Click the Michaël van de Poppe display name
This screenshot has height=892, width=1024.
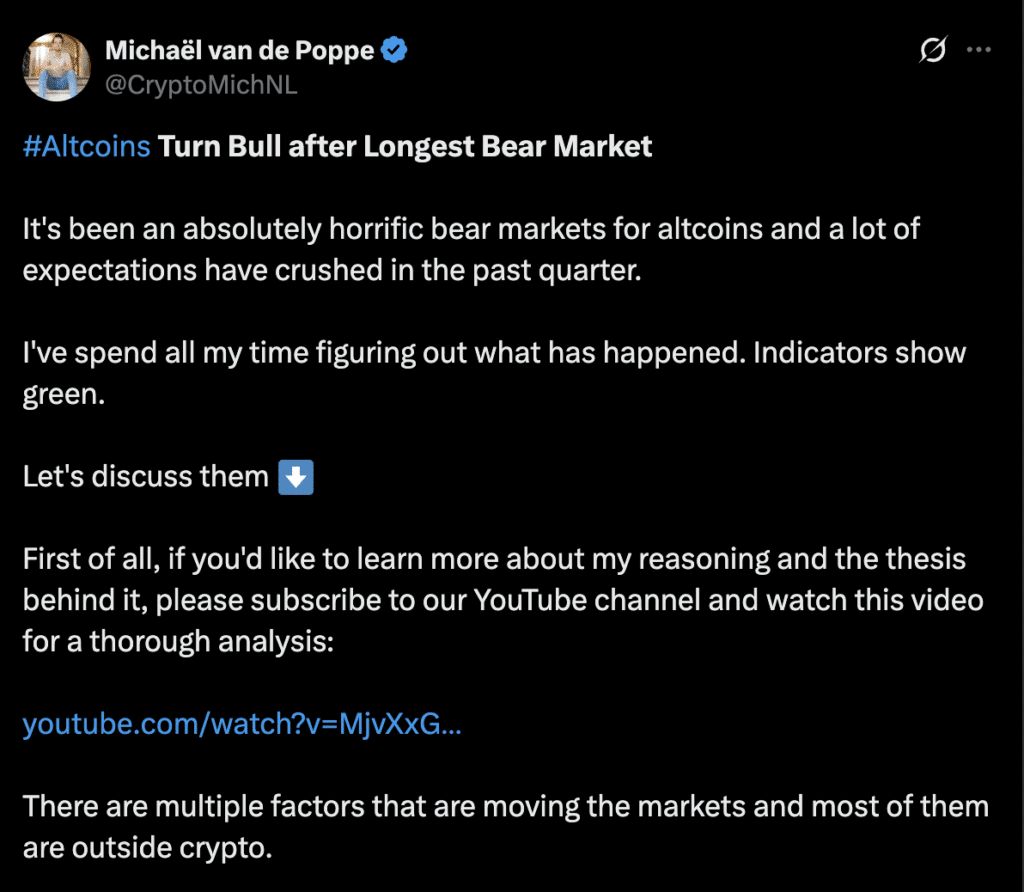tap(241, 51)
